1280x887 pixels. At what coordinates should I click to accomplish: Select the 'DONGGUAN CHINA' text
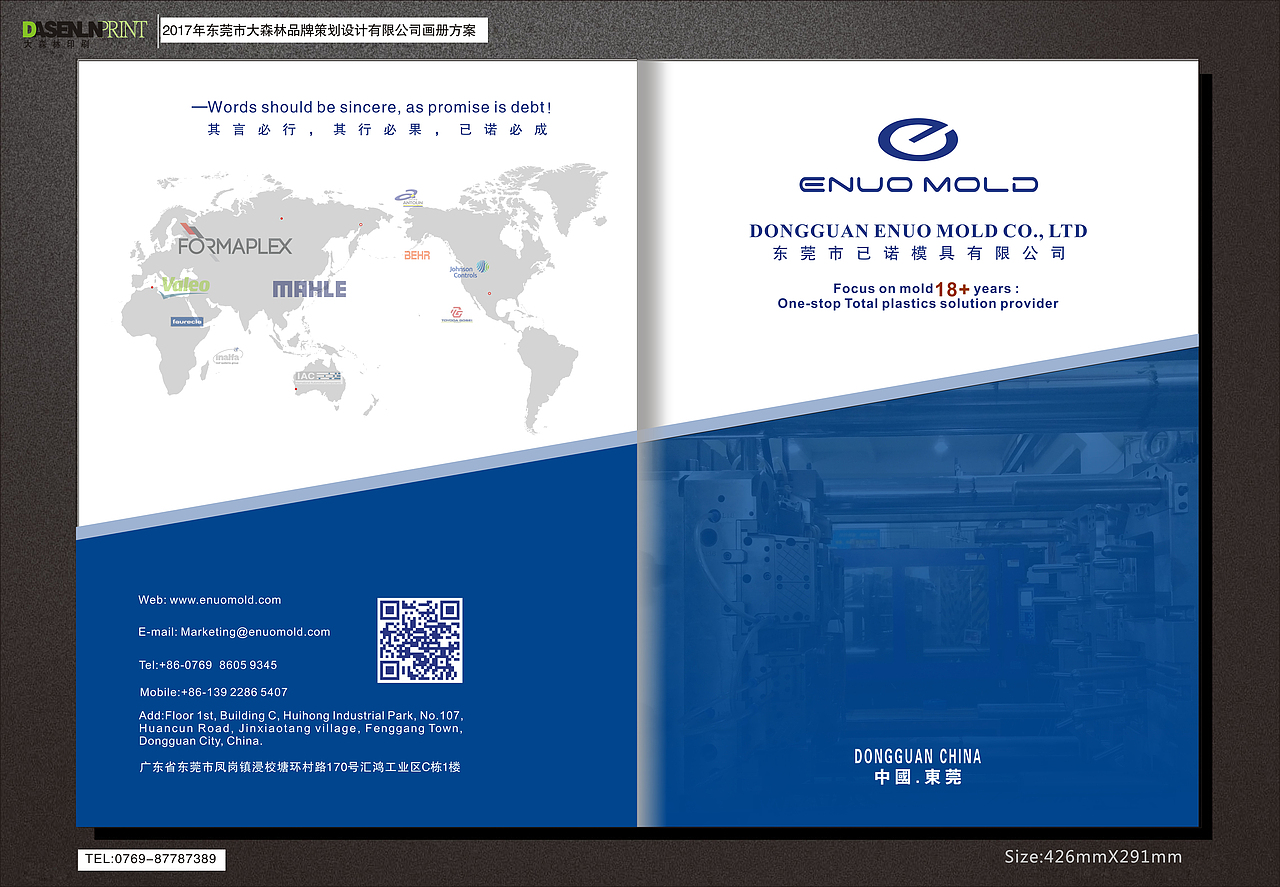[918, 756]
